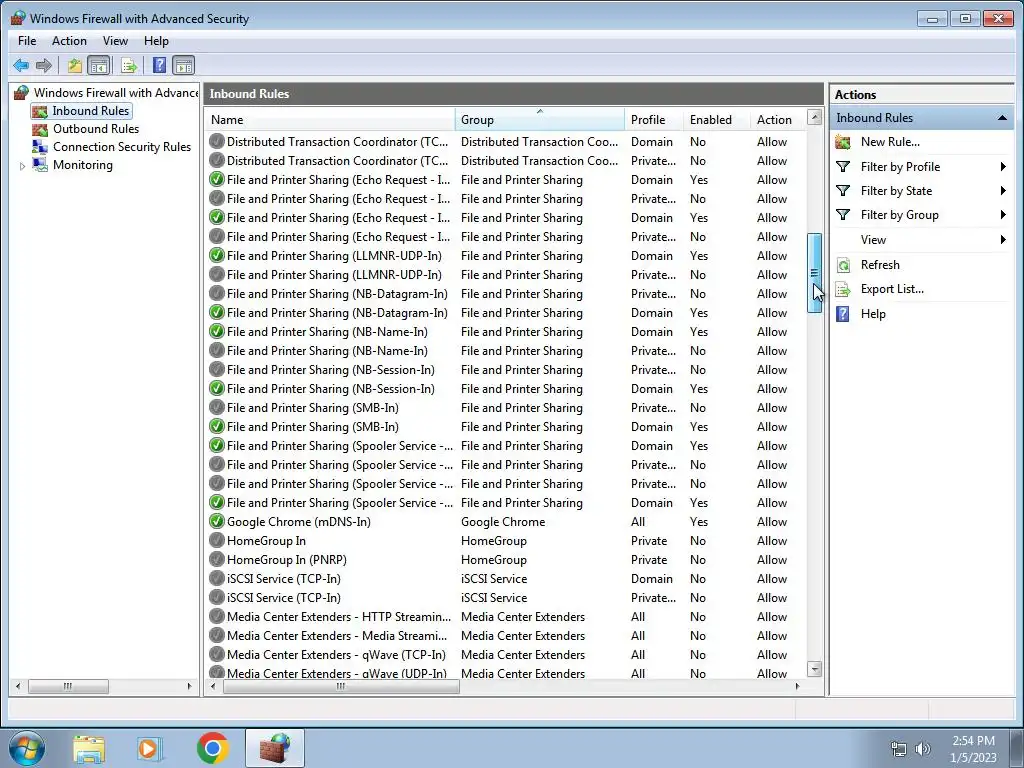This screenshot has height=768, width=1024.
Task: Click the blue Help toolbar icon
Action: 159,65
